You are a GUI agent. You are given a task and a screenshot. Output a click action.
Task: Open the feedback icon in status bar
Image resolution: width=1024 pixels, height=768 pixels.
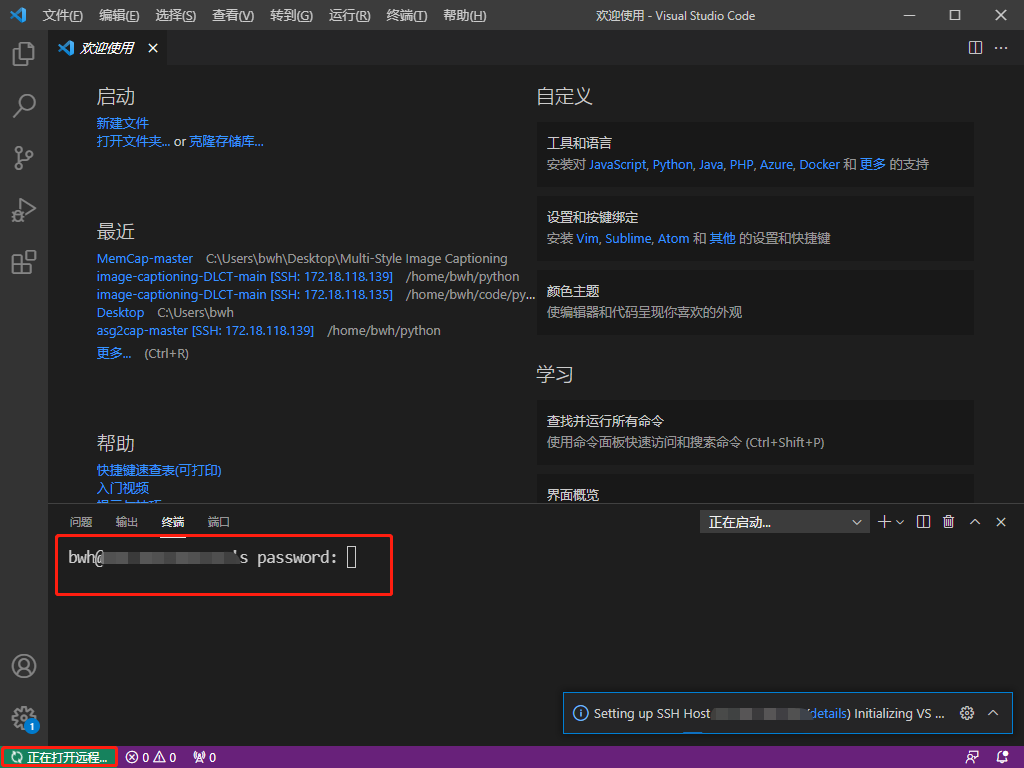(x=972, y=758)
